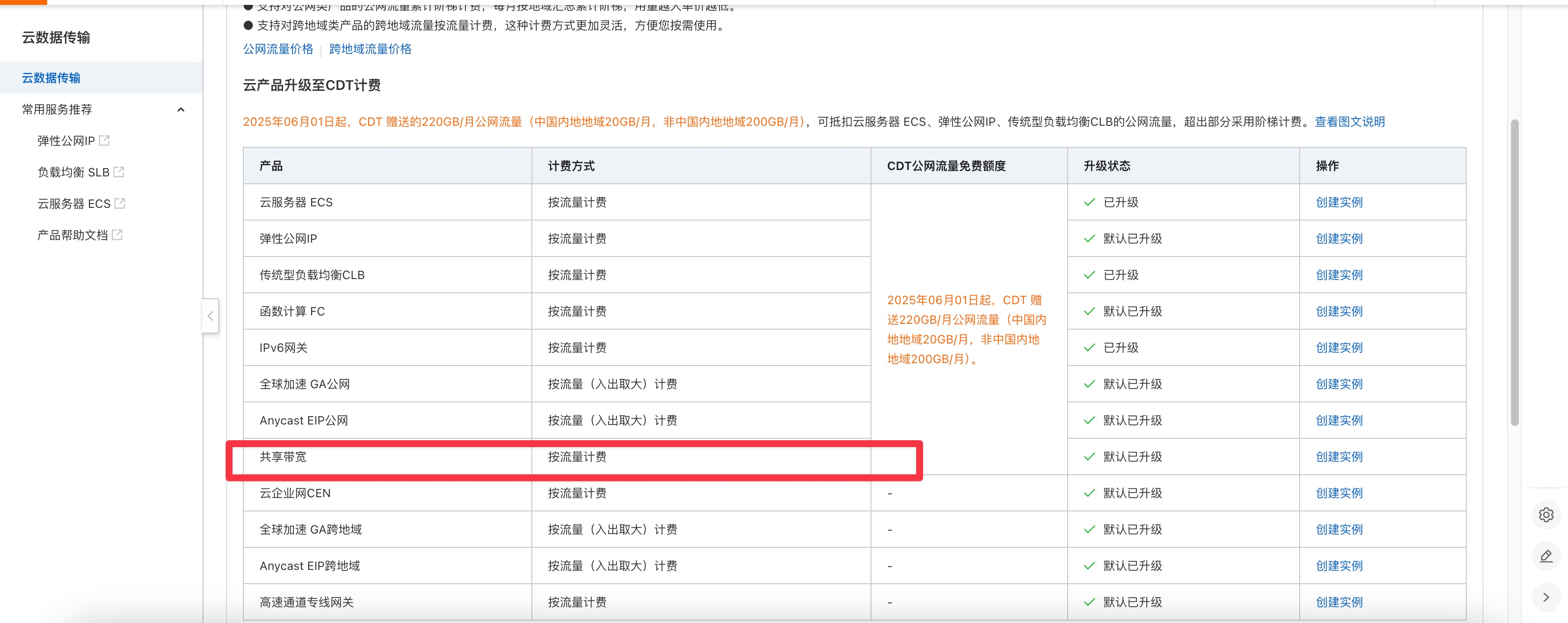The height and width of the screenshot is (623, 1568).
Task: Click the vertical page scrollbar thumb
Action: [1514, 274]
